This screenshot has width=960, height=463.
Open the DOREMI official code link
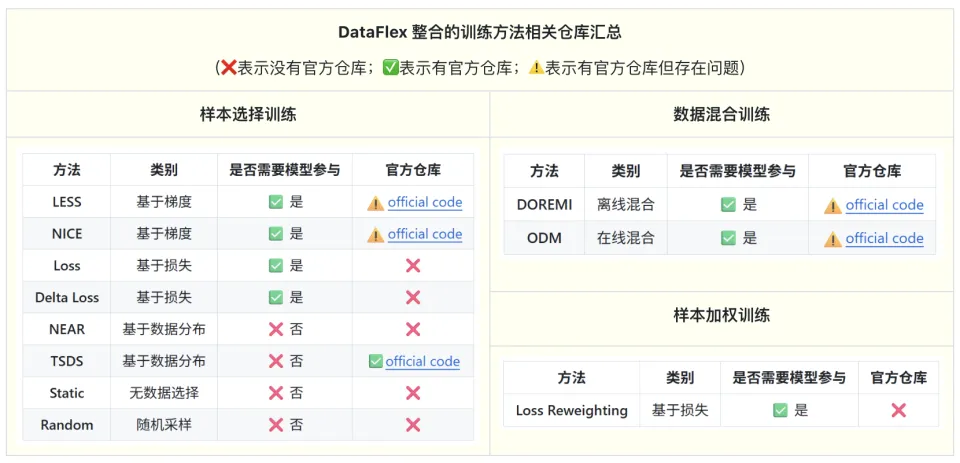point(884,205)
